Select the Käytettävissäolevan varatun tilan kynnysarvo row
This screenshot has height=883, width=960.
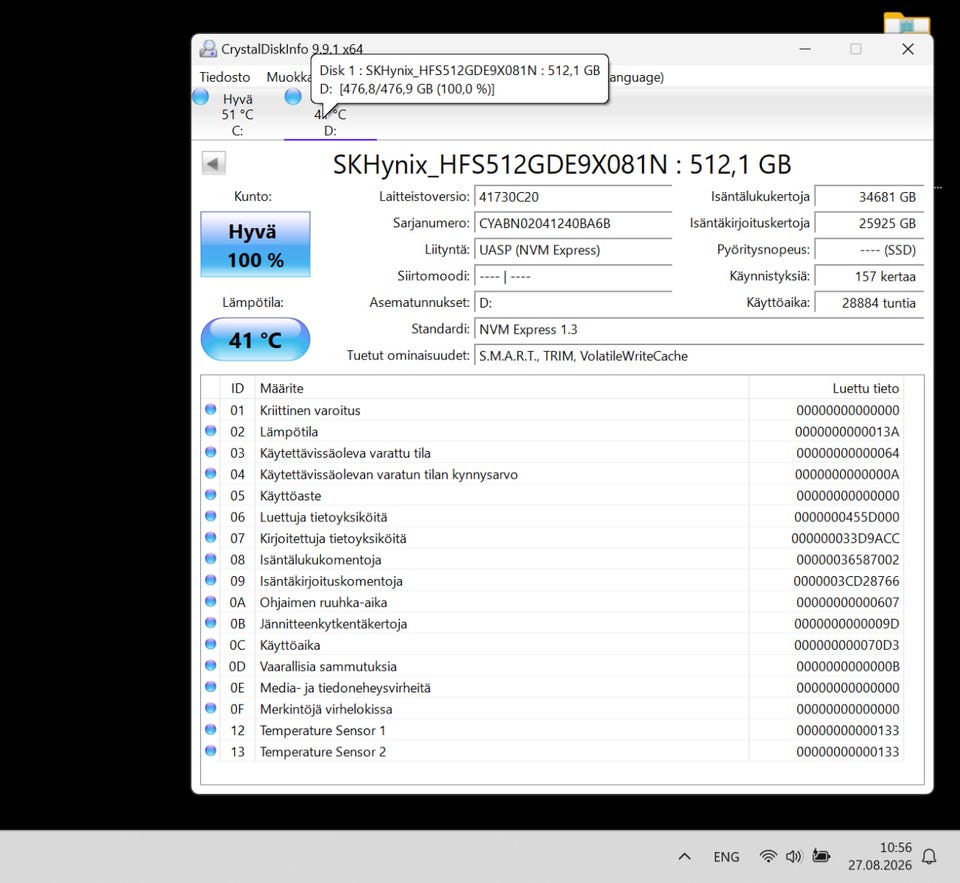click(552, 475)
